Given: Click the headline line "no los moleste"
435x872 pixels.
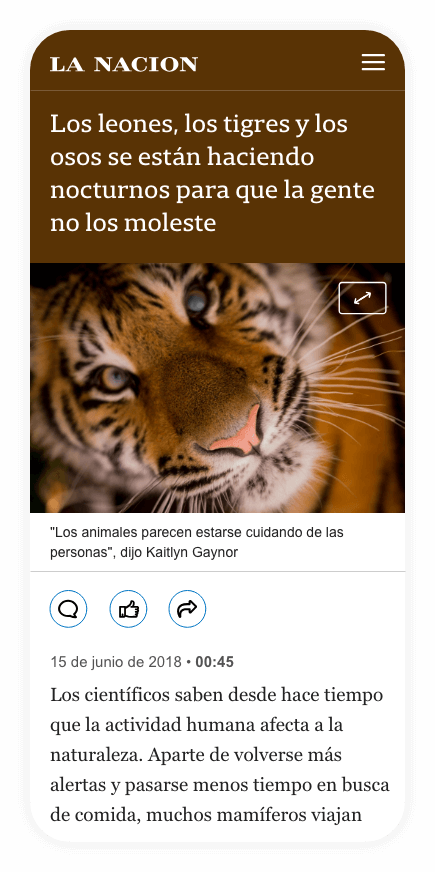Looking at the screenshot, I should (x=133, y=224).
